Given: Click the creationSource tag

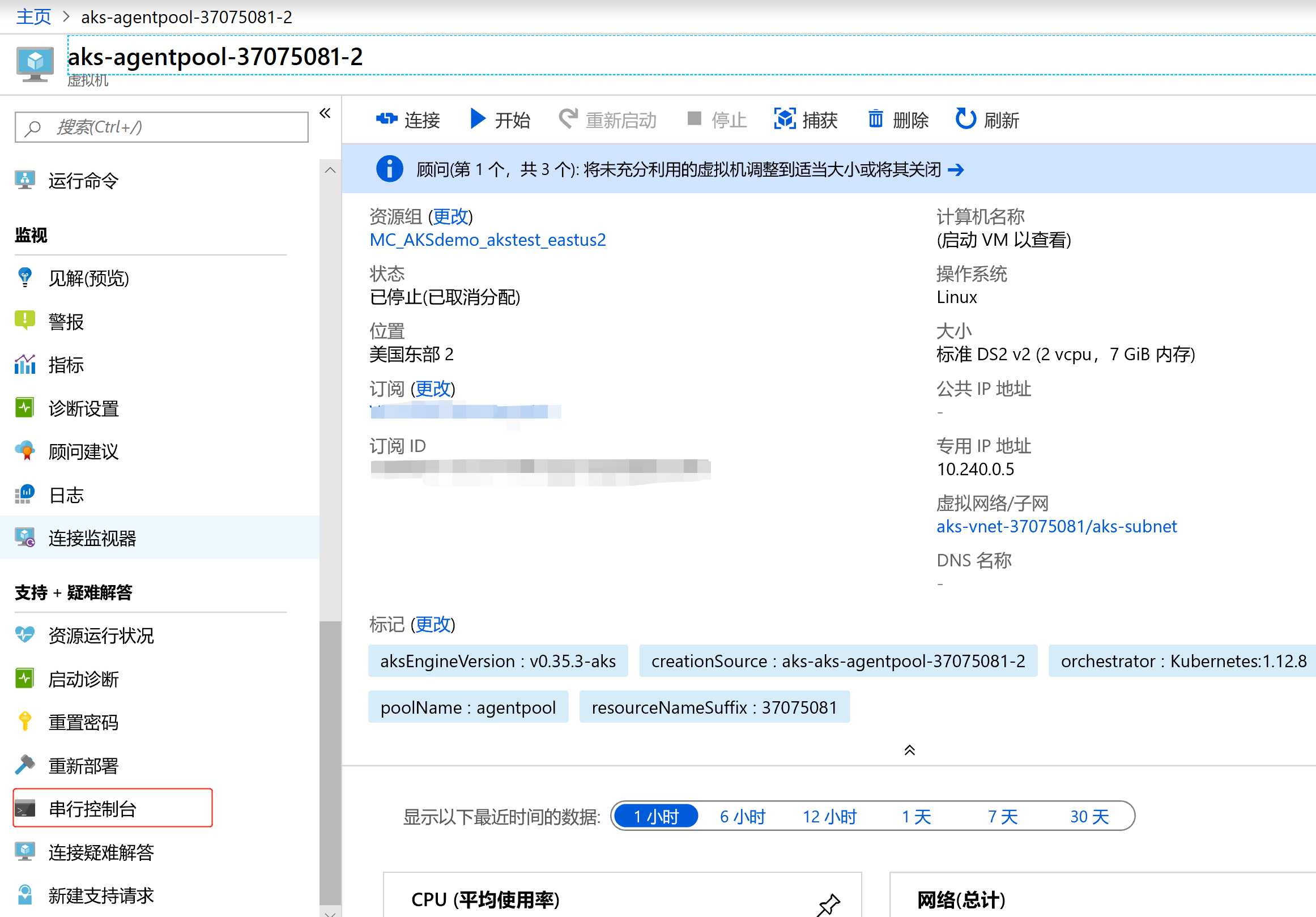Looking at the screenshot, I should pos(838,661).
